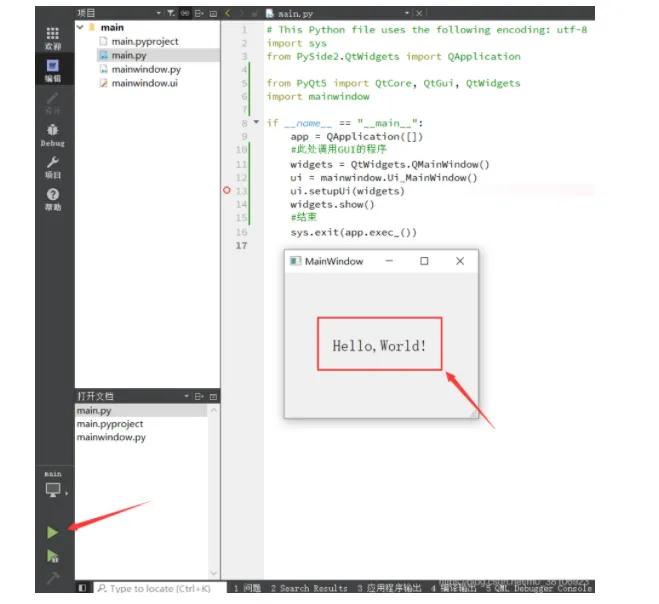
Task: Open the Debug mode
Action: (x=53, y=135)
